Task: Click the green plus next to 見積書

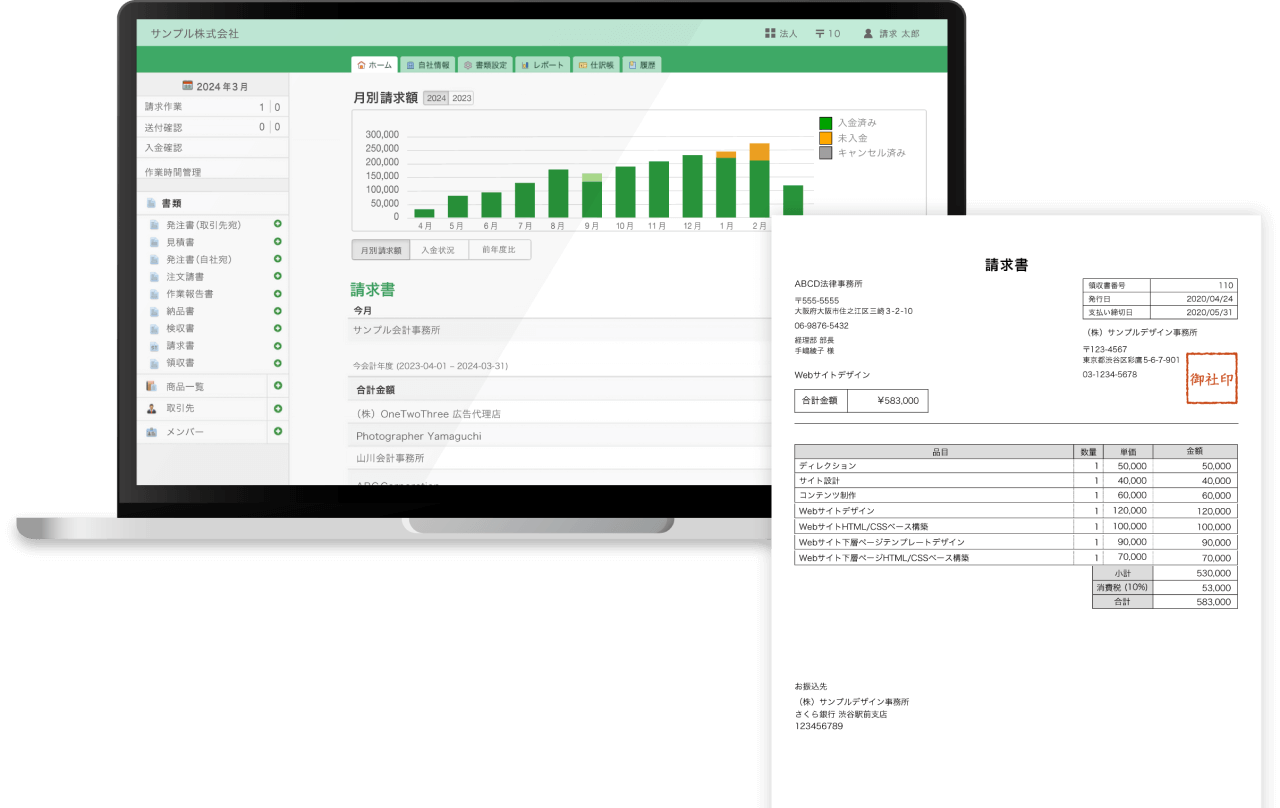Action: 277,242
